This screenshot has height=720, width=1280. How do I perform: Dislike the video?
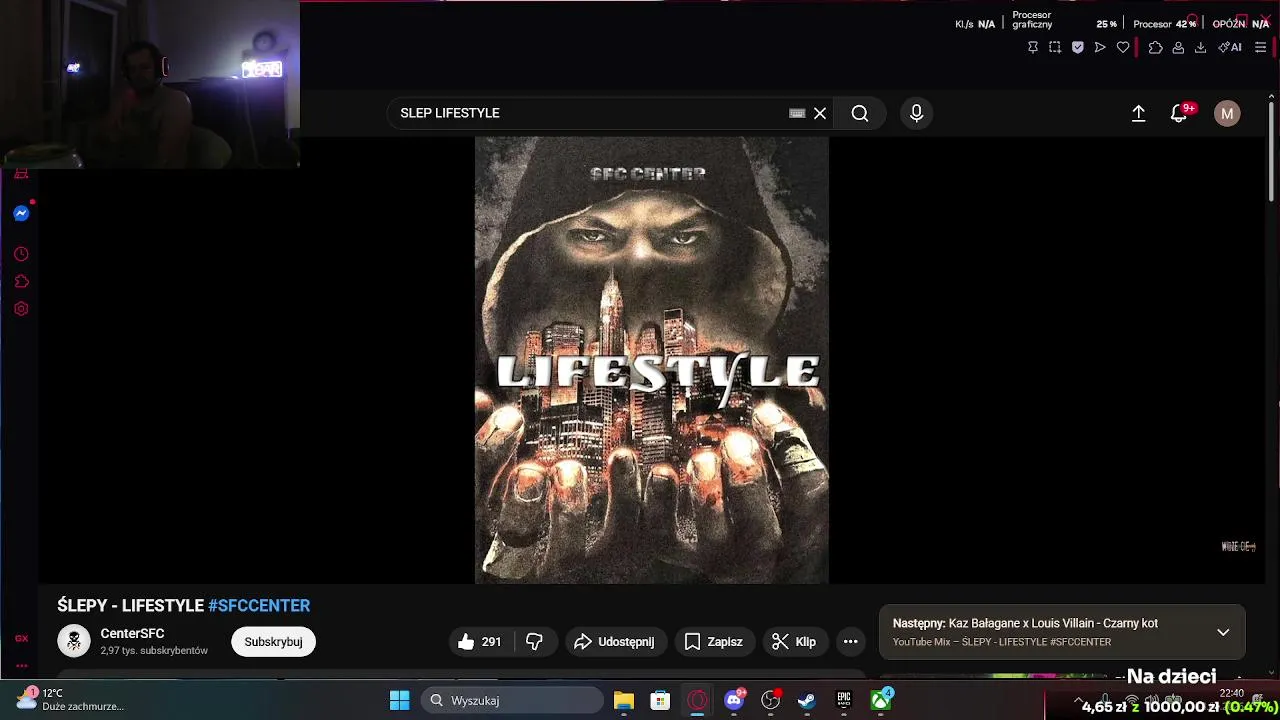point(534,642)
